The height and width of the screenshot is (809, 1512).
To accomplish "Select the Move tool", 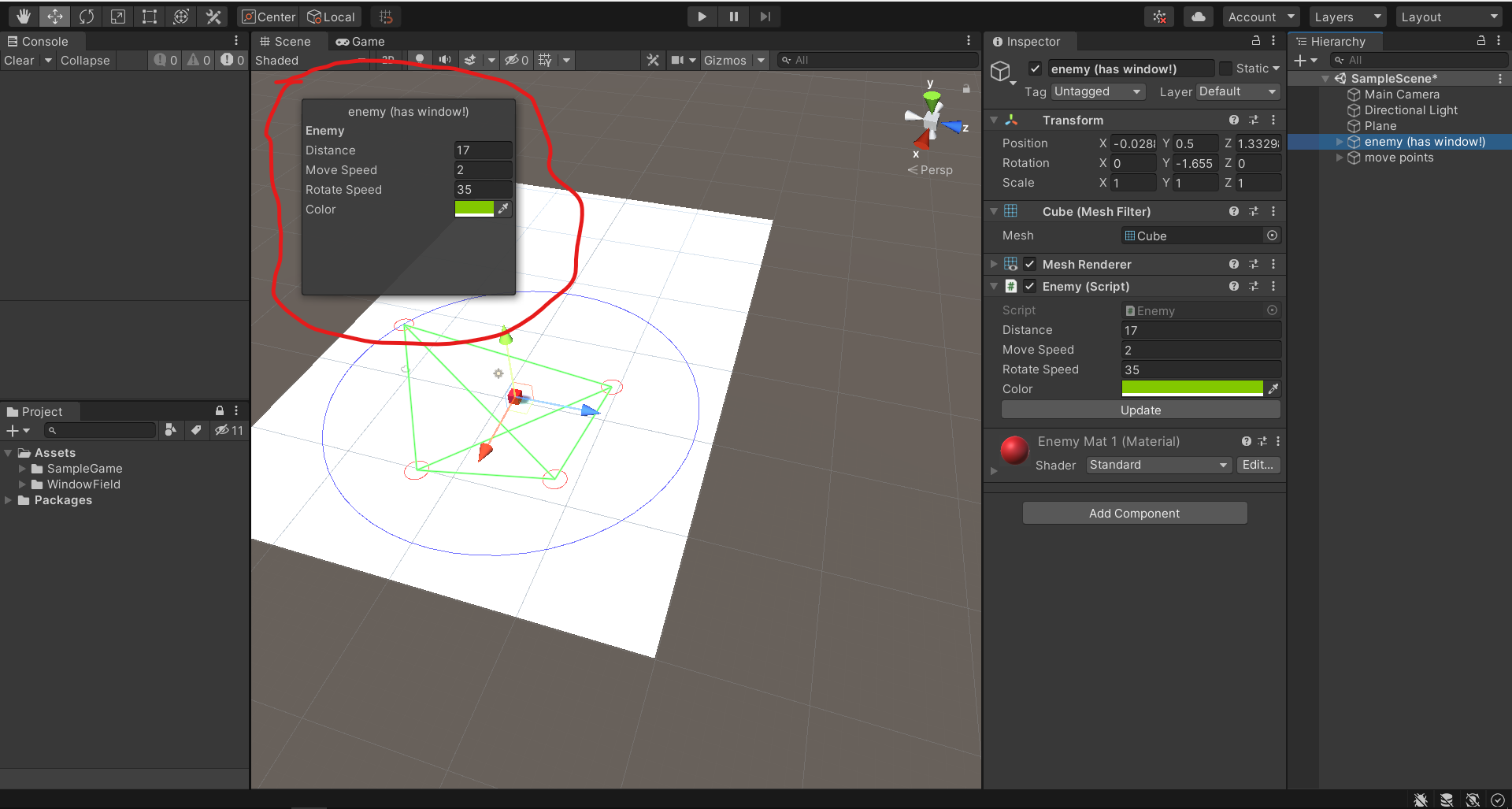I will pyautogui.click(x=55, y=17).
